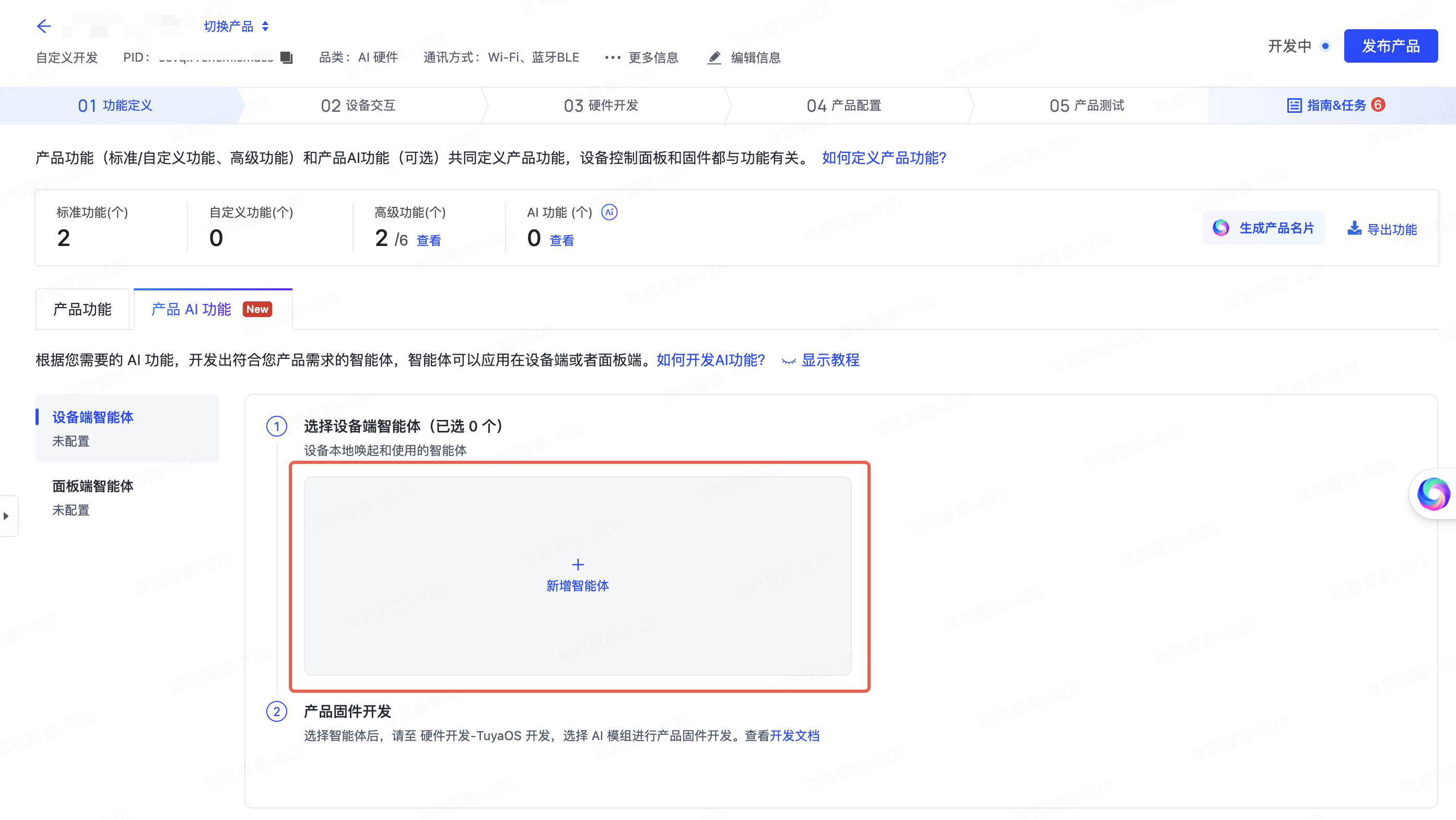Click the 产品固件开发 step heading
The width and height of the screenshot is (1456, 820).
pyautogui.click(x=348, y=711)
